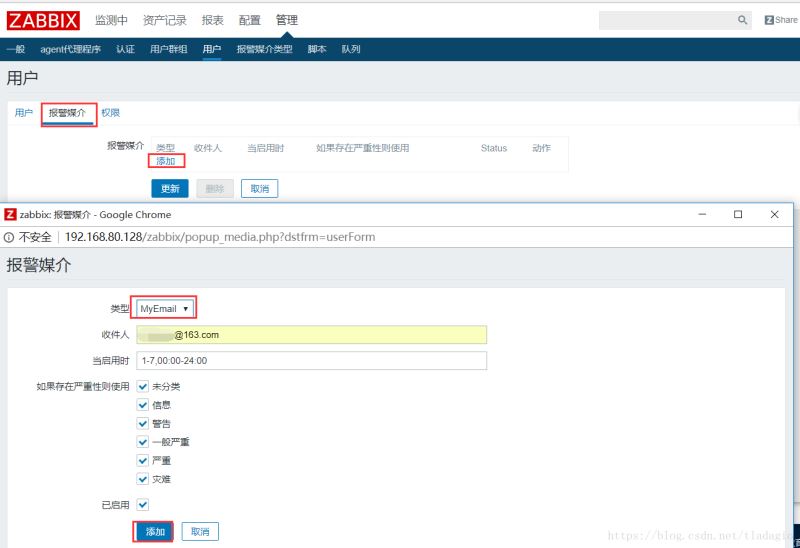Open the 配置 menu
The image size is (800, 548).
[249, 20]
